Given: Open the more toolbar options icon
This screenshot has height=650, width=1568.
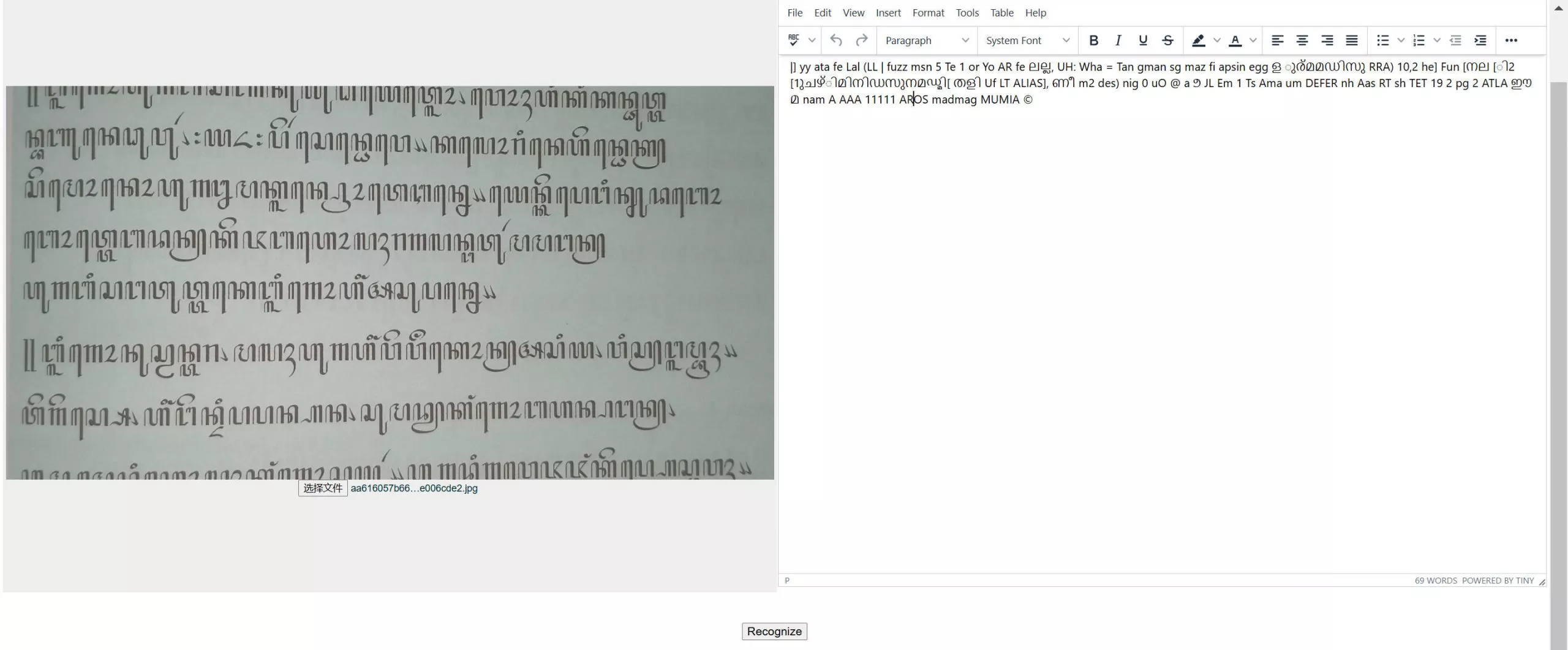Looking at the screenshot, I should pyautogui.click(x=1510, y=40).
